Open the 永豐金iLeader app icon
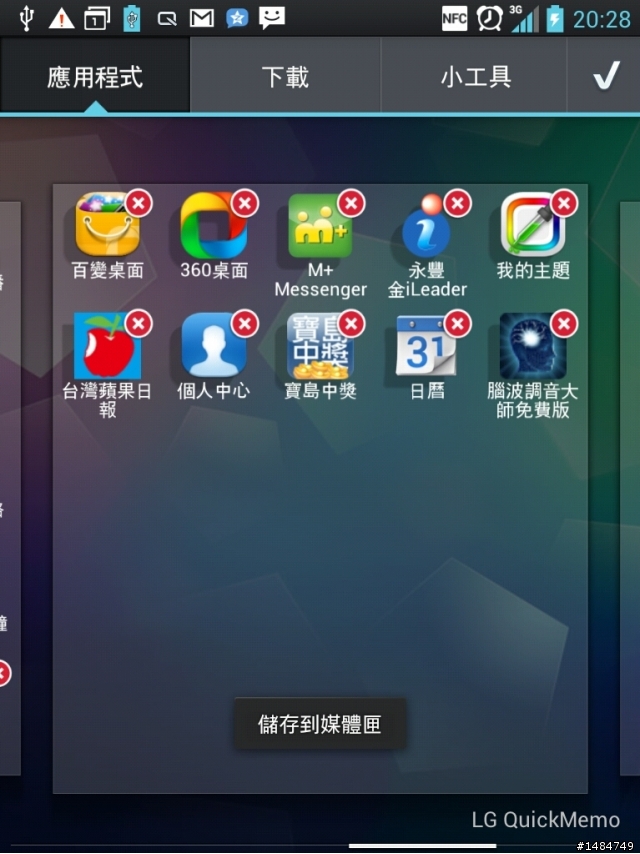 click(426, 225)
